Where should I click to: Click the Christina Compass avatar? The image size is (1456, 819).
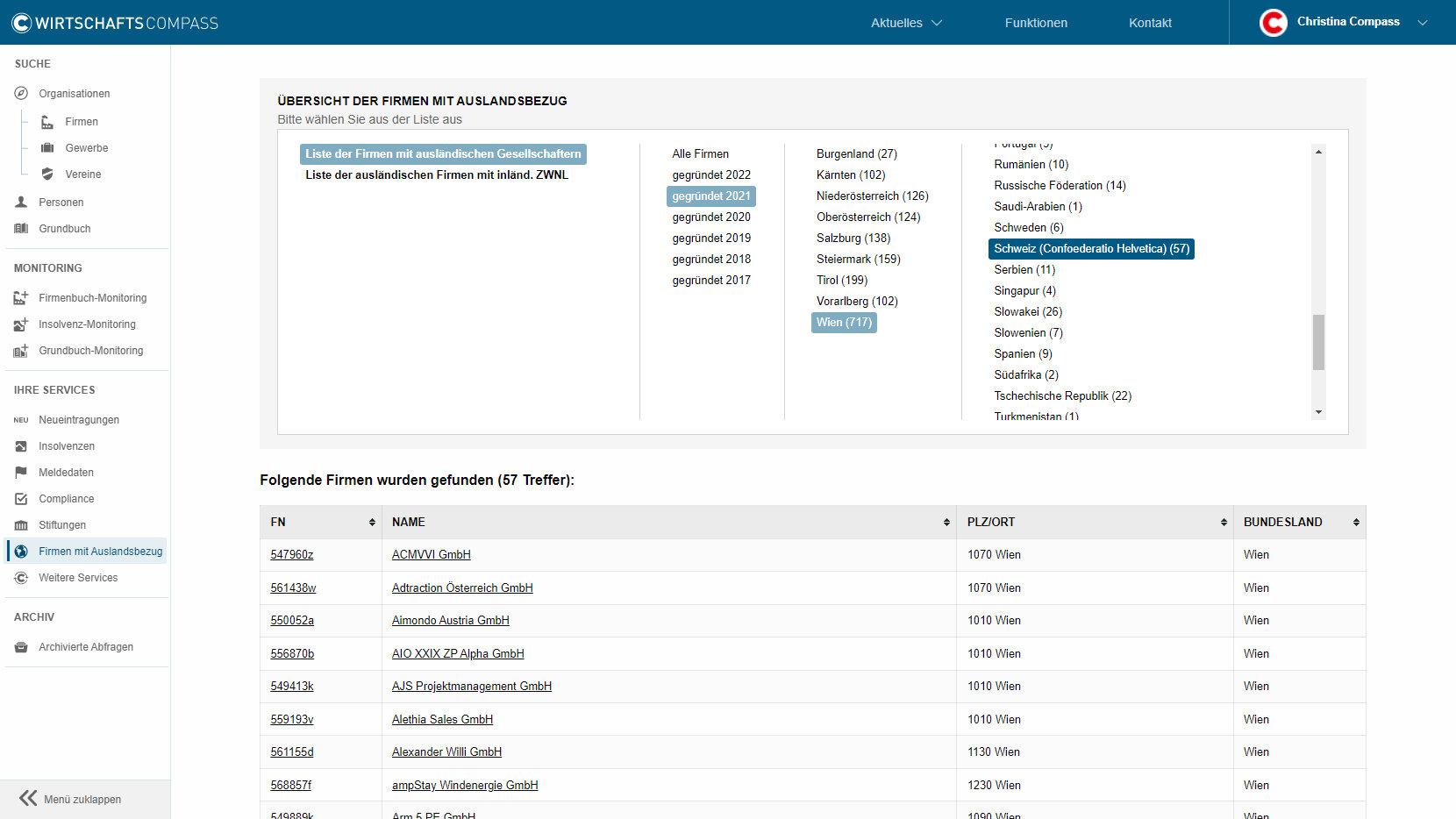click(1274, 23)
